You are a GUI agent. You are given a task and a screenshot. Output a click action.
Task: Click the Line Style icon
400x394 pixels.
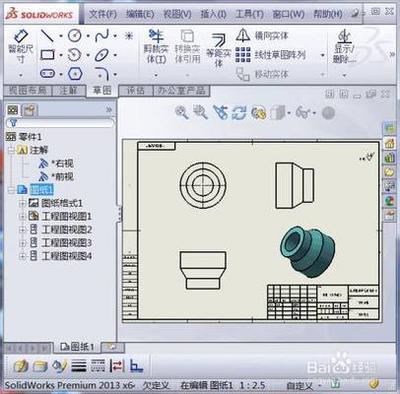(x=98, y=366)
